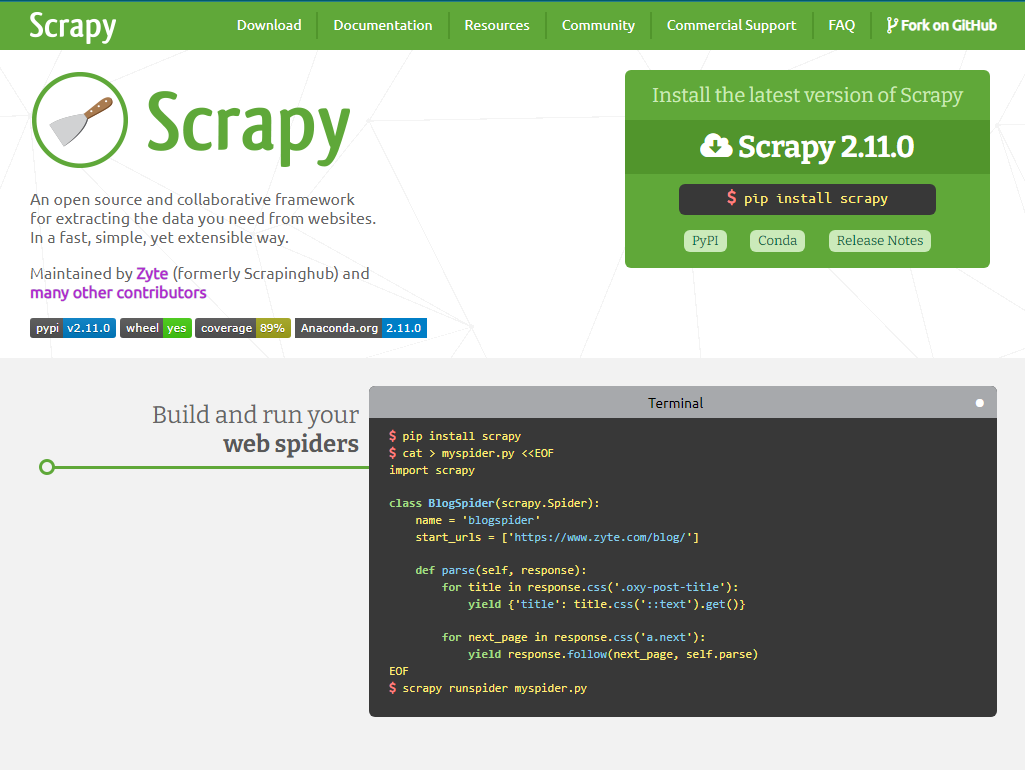Open the Release Notes button

pyautogui.click(x=880, y=241)
